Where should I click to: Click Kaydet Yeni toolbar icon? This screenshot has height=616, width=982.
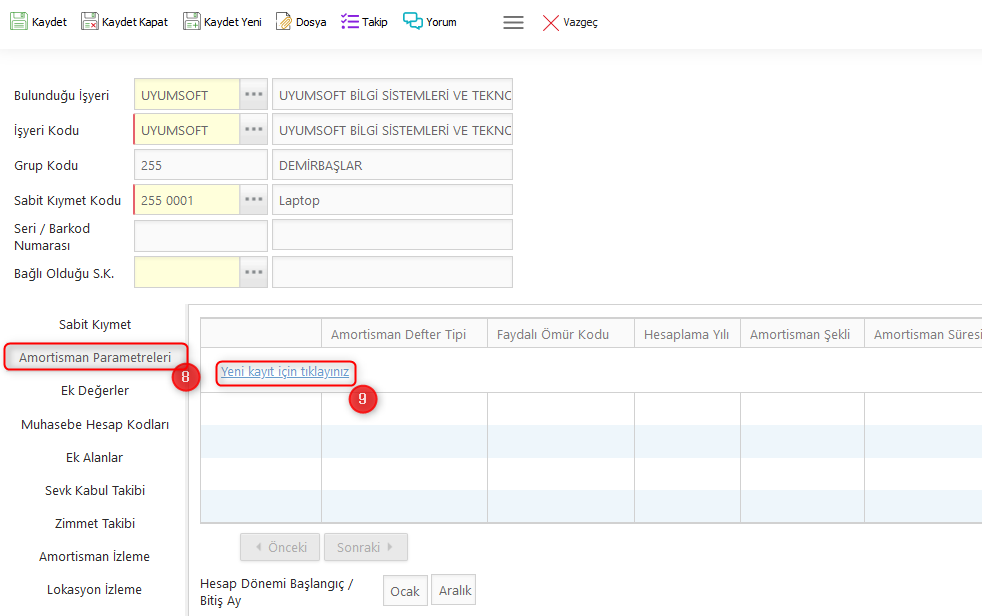192,22
